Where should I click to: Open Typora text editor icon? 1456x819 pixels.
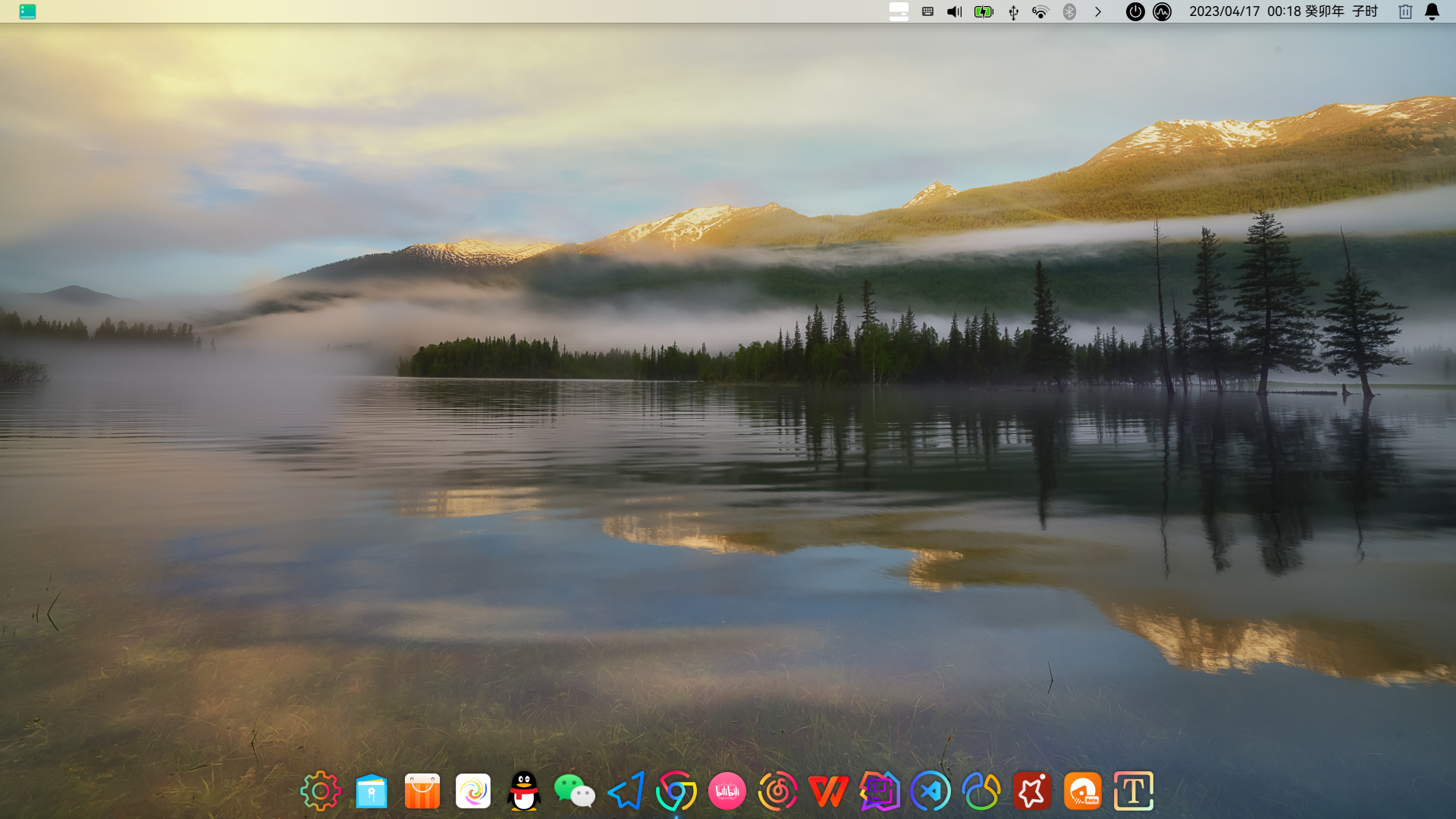(1133, 791)
